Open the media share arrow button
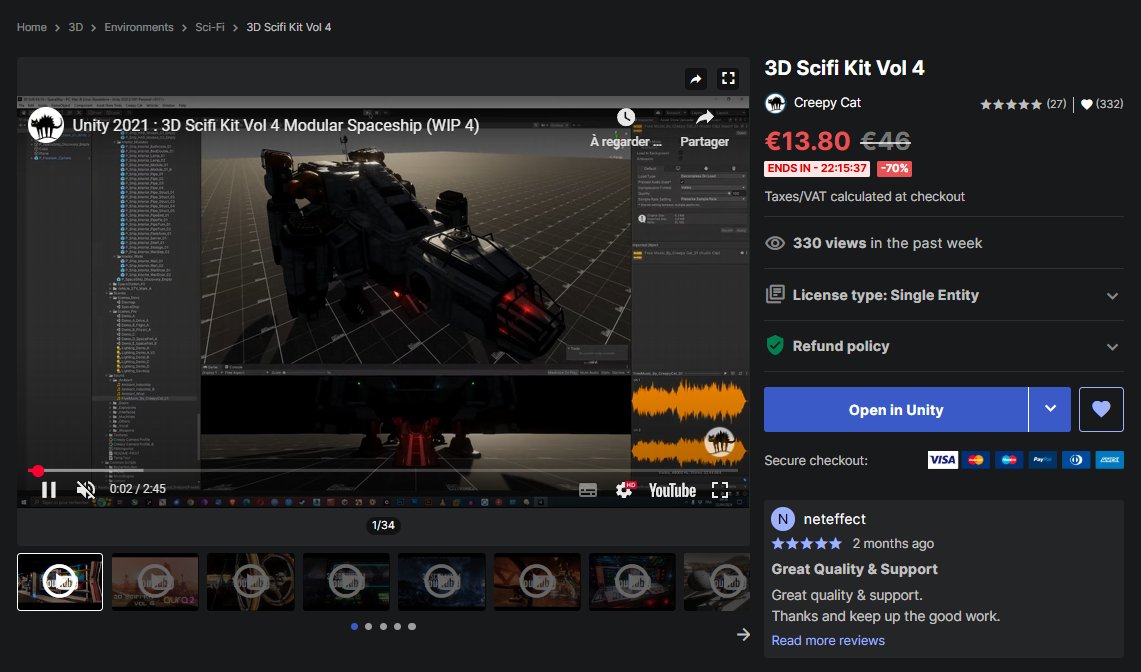Image resolution: width=1141 pixels, height=672 pixels. pyautogui.click(x=696, y=79)
